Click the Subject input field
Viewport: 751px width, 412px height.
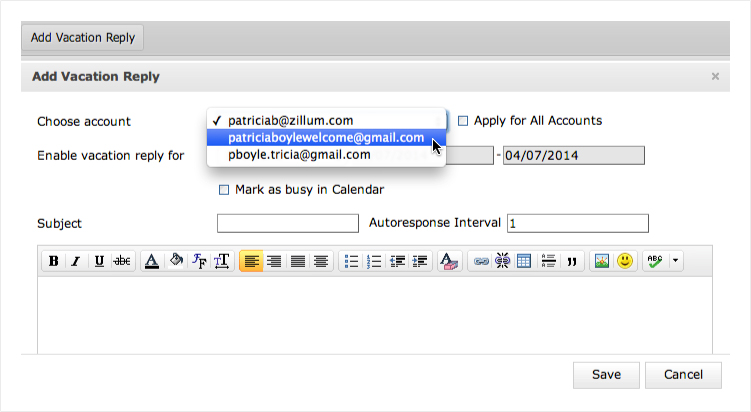(x=288, y=223)
